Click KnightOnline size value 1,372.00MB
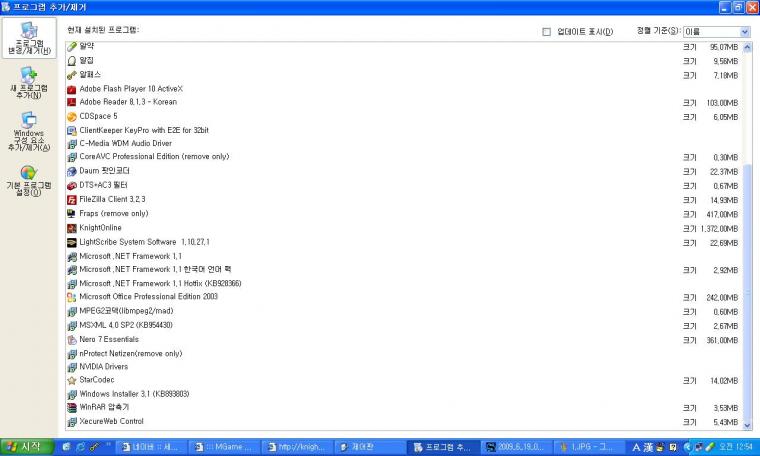Screen dimensions: 760x456 coord(719,229)
